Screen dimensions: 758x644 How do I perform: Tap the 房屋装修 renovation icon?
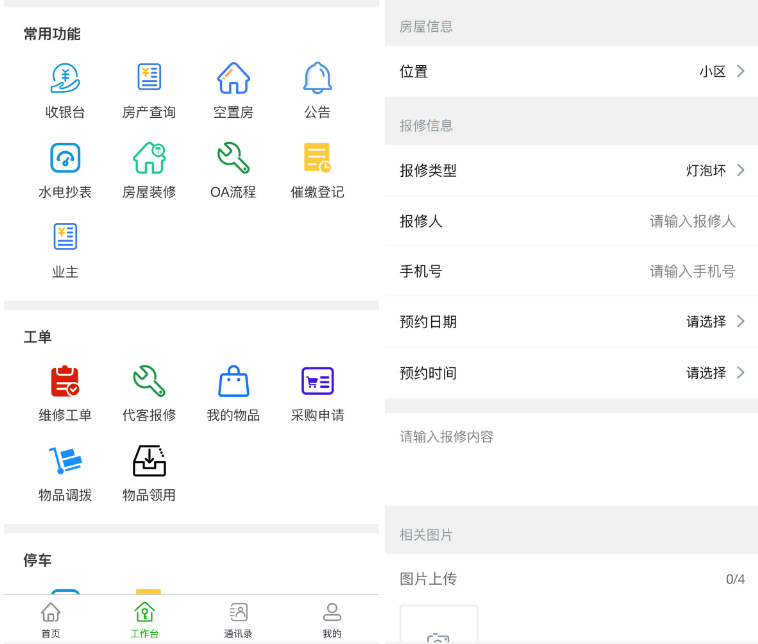(x=149, y=159)
